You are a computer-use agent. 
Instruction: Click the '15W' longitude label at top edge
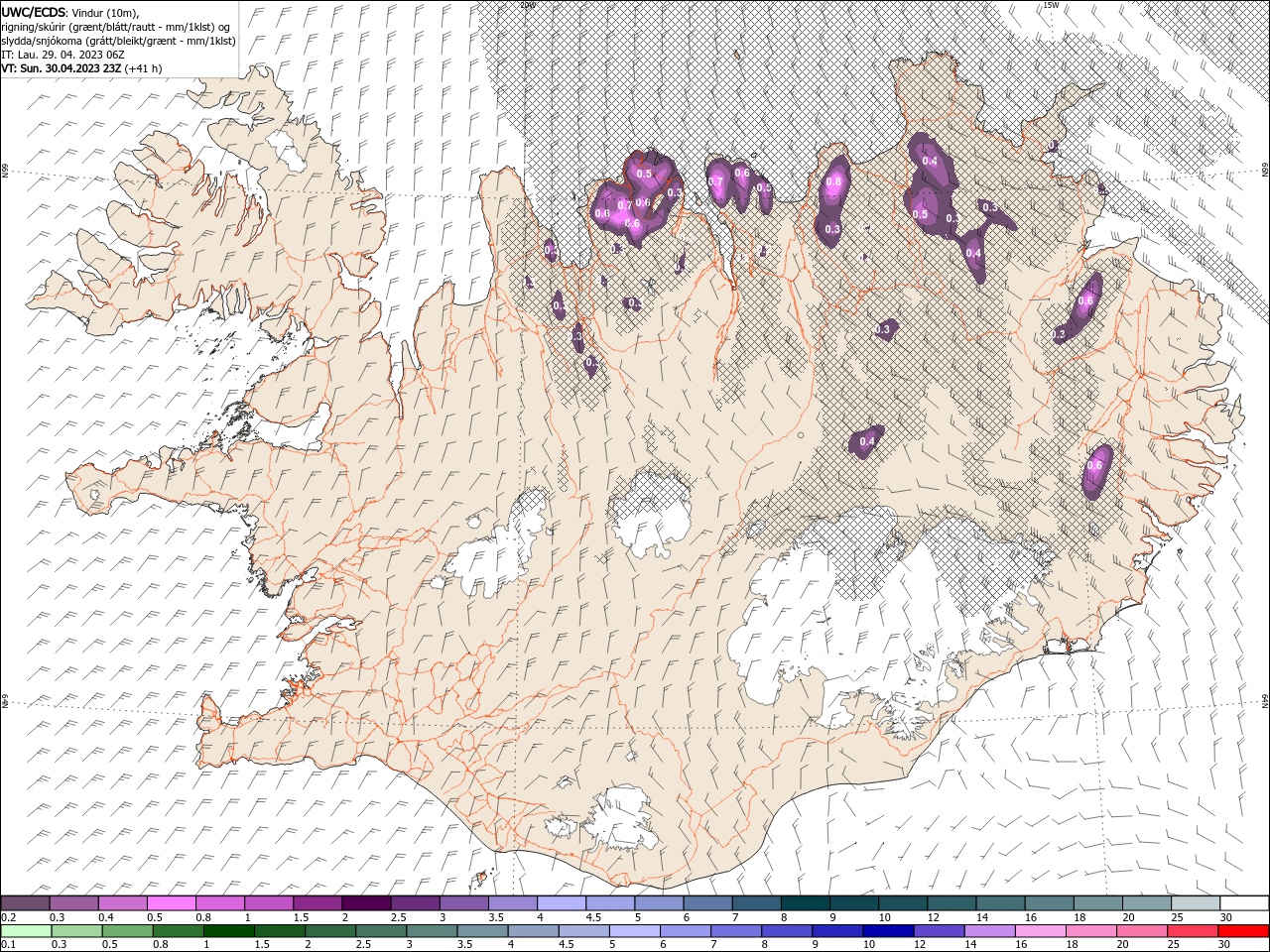(x=1050, y=5)
